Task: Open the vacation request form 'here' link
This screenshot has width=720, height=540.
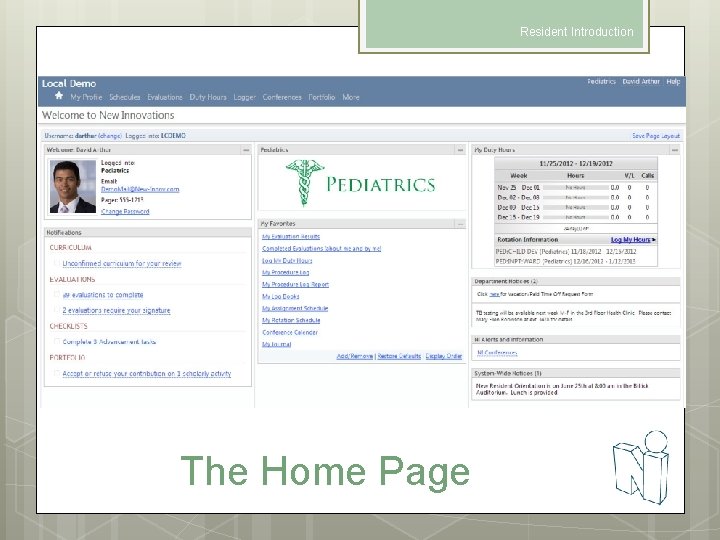Action: (494, 294)
